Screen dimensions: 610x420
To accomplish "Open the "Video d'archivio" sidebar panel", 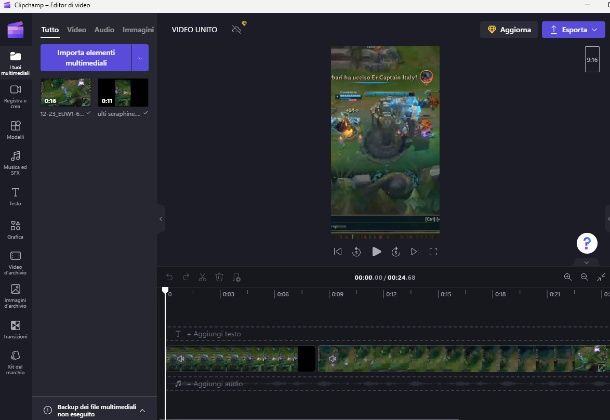I will (x=15, y=263).
